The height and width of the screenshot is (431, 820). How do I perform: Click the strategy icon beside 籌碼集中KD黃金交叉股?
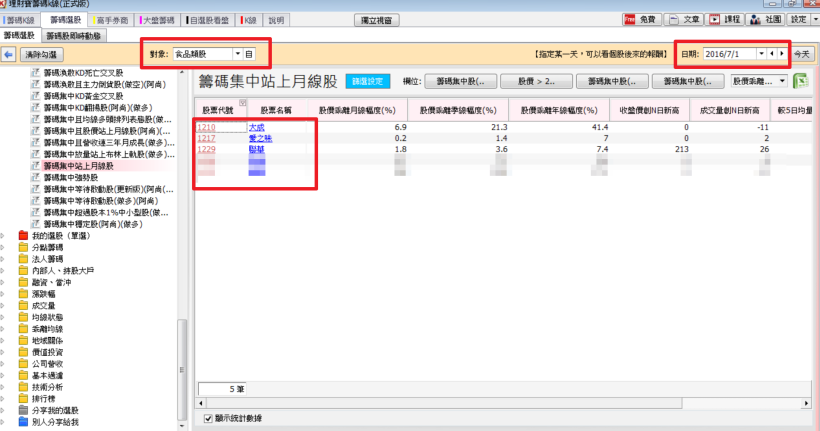(36, 96)
